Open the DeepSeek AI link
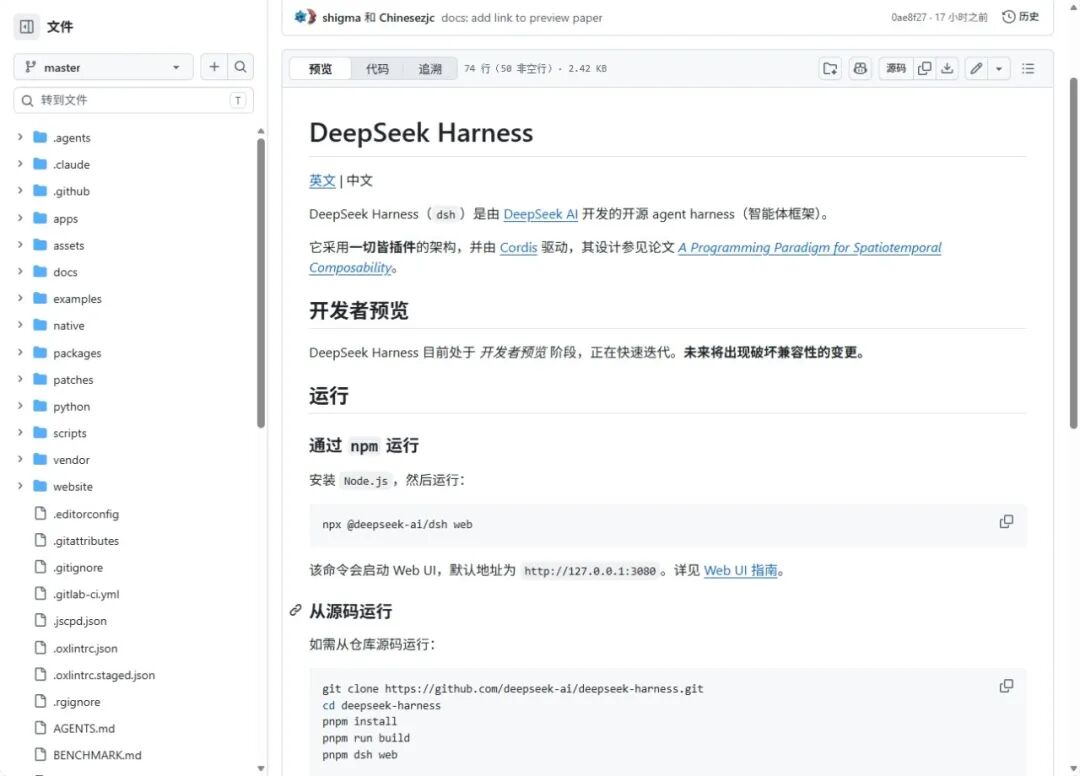This screenshot has height=776, width=1080. (x=541, y=214)
